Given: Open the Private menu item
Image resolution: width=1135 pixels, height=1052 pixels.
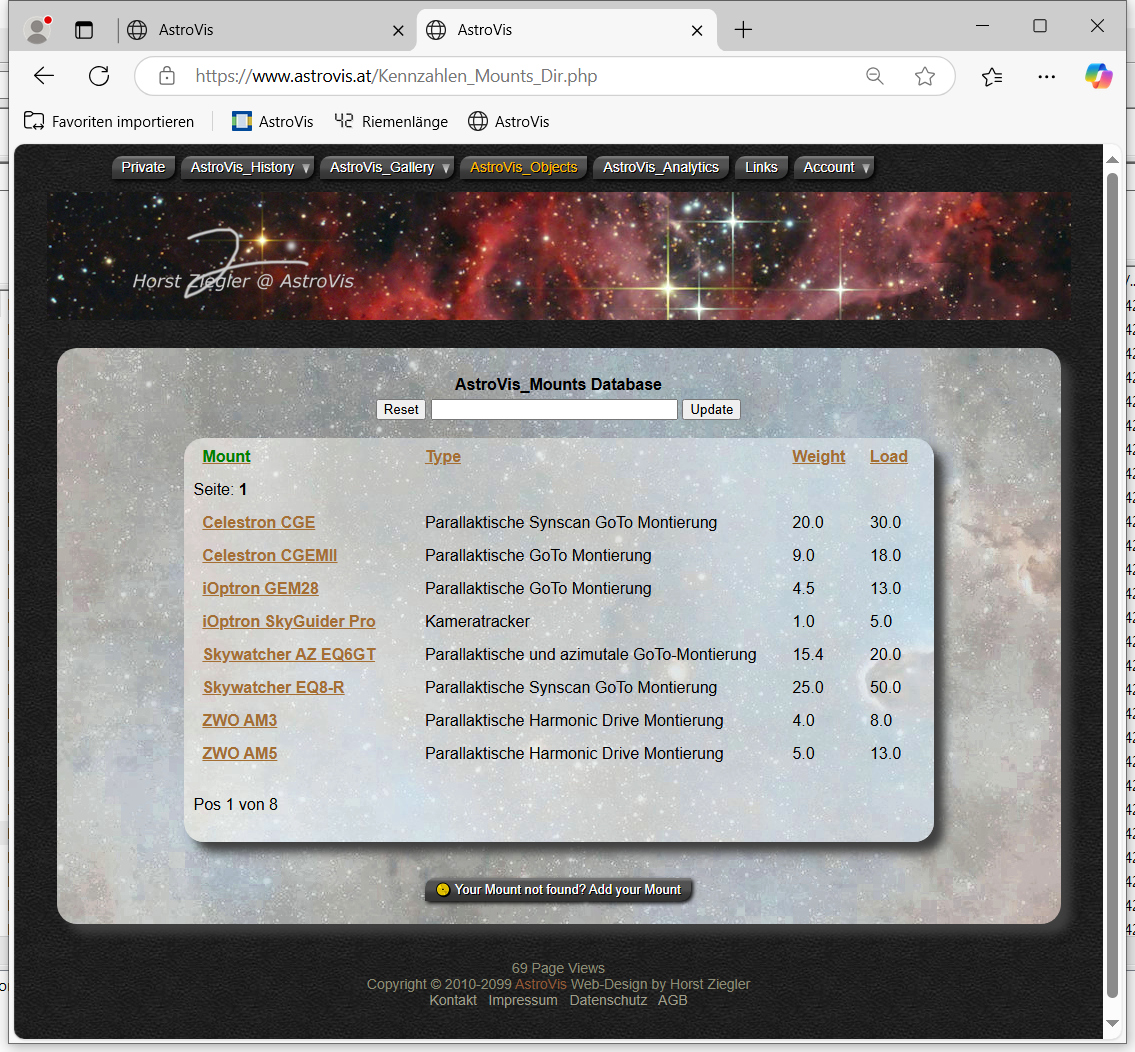Looking at the screenshot, I should click(143, 167).
